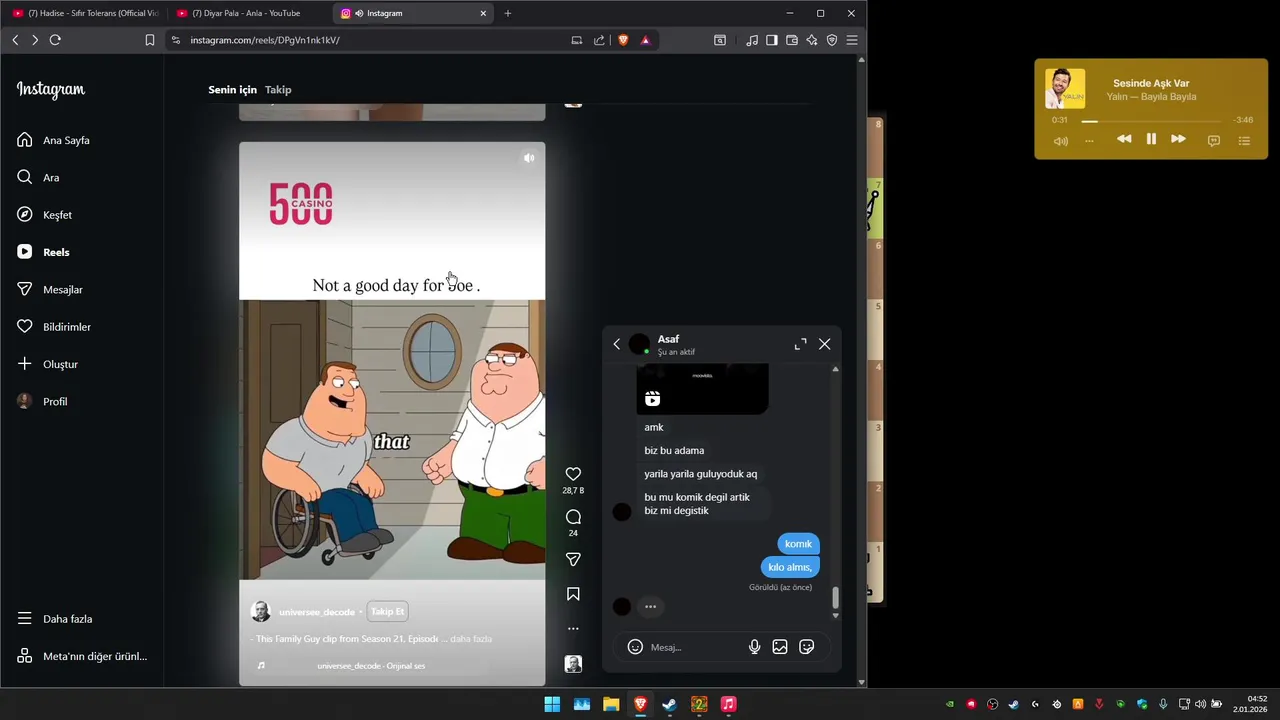Reload the Instagram page

coord(55,40)
